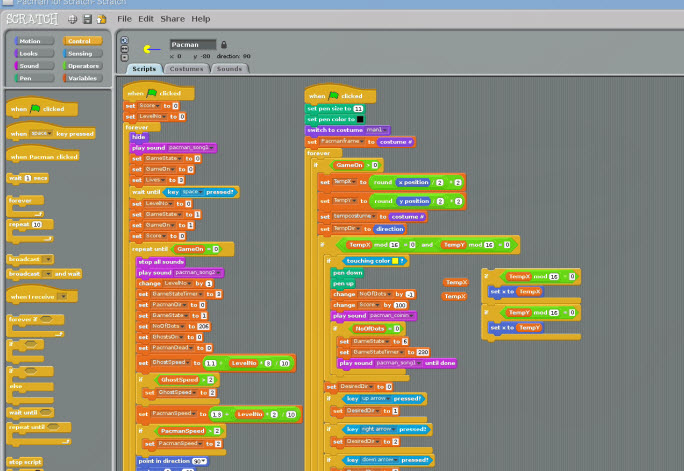Click the globe language icon
Screen dimensions: 684x471
[x=72, y=19]
